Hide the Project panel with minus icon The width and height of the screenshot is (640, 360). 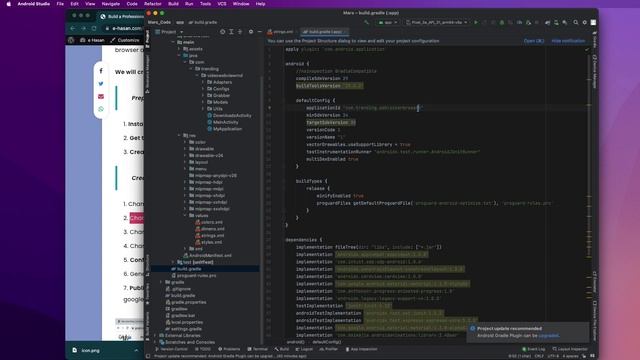coord(260,32)
